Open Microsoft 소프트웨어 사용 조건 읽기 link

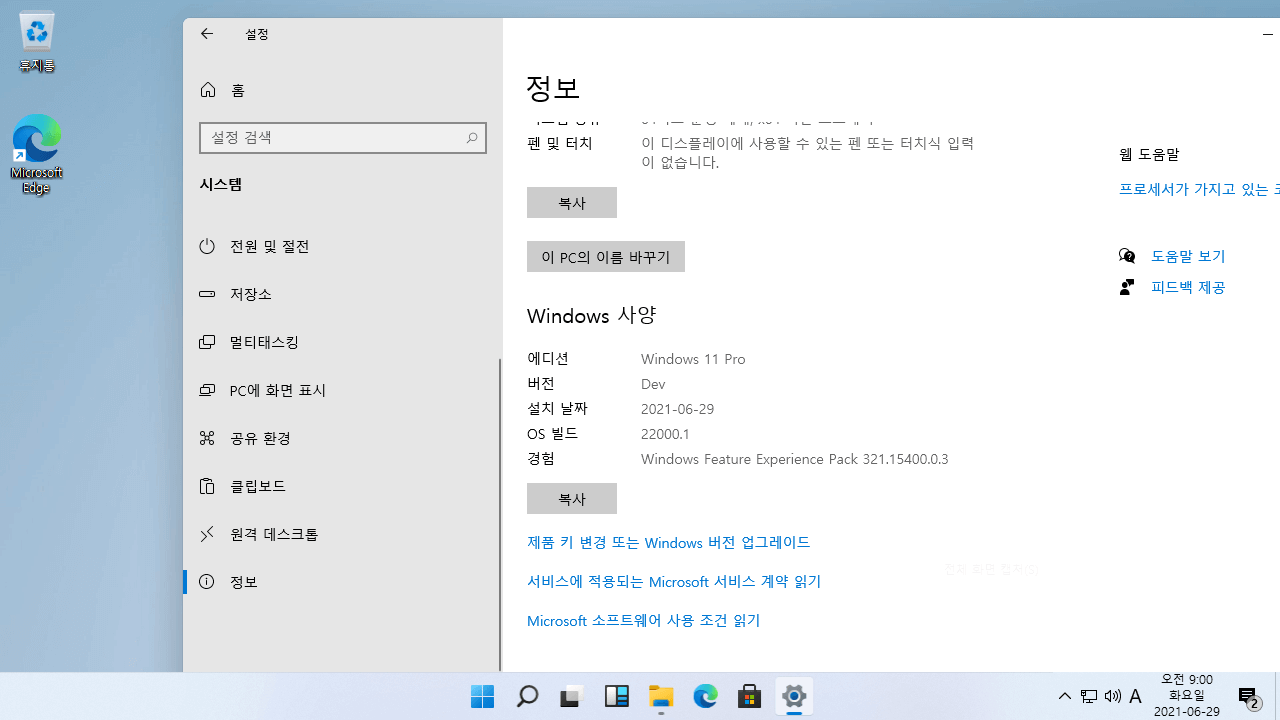pyautogui.click(x=644, y=620)
